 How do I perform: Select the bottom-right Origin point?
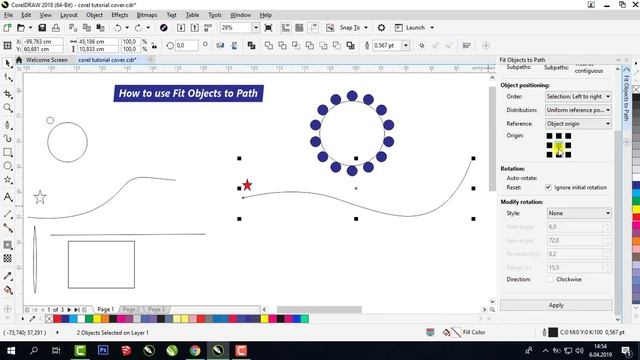tap(568, 155)
